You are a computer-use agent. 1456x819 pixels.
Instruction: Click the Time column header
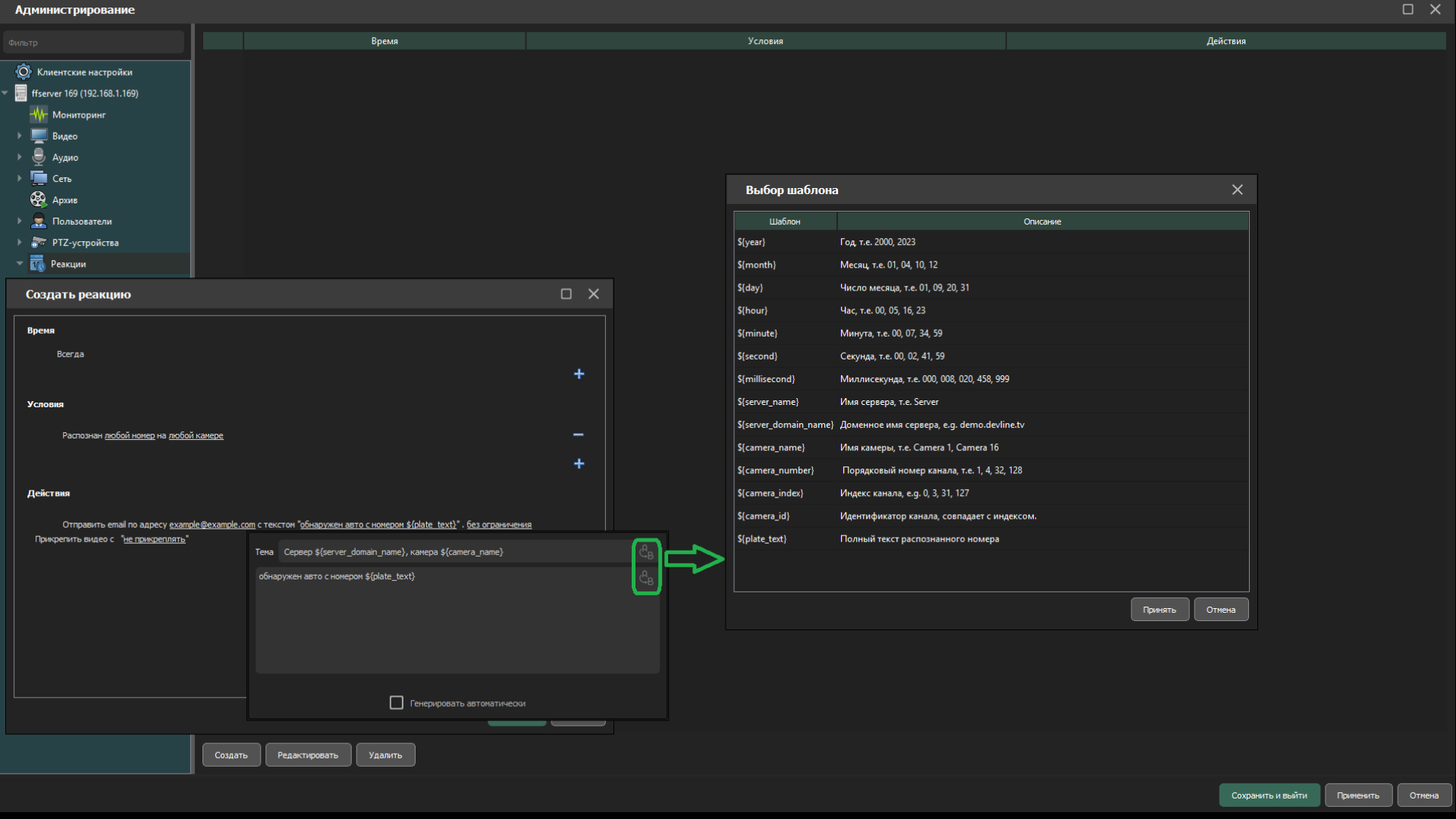(x=384, y=41)
